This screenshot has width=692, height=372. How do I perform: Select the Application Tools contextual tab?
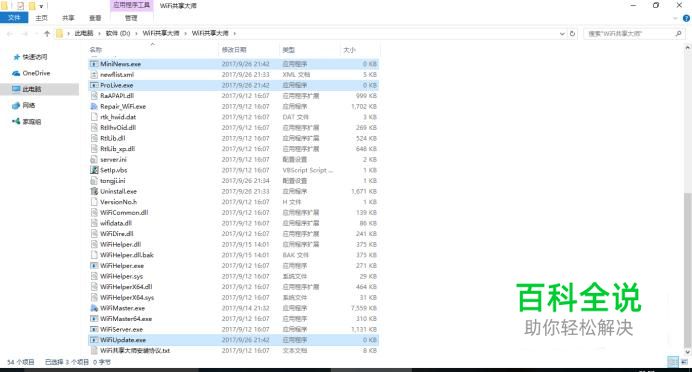coord(131,5)
